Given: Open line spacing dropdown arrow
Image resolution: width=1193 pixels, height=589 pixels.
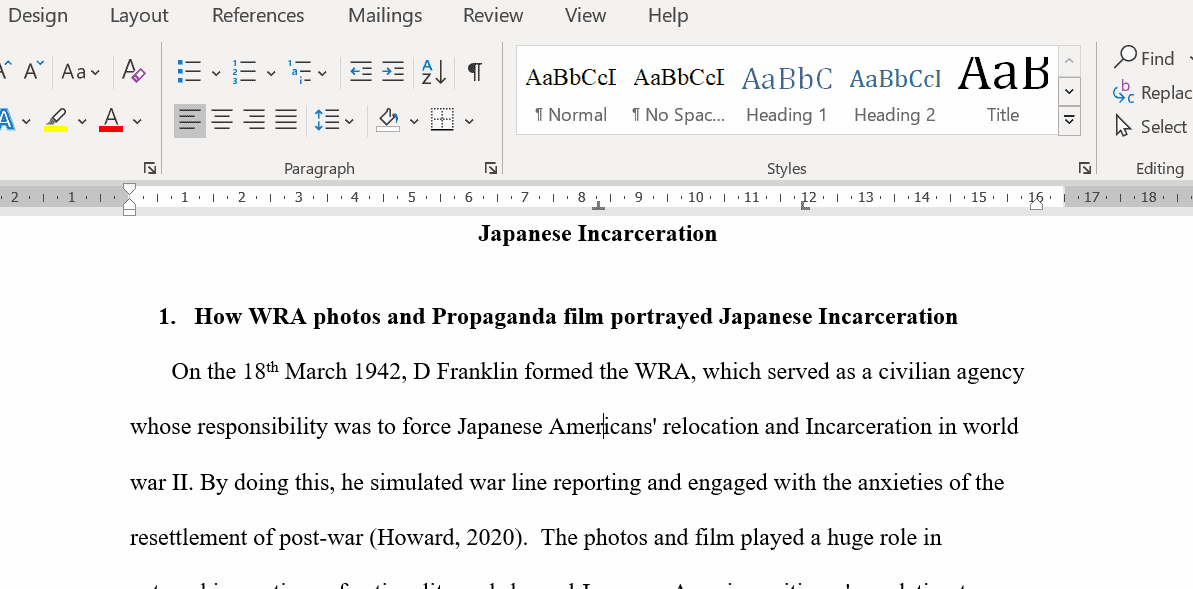Looking at the screenshot, I should (x=349, y=120).
